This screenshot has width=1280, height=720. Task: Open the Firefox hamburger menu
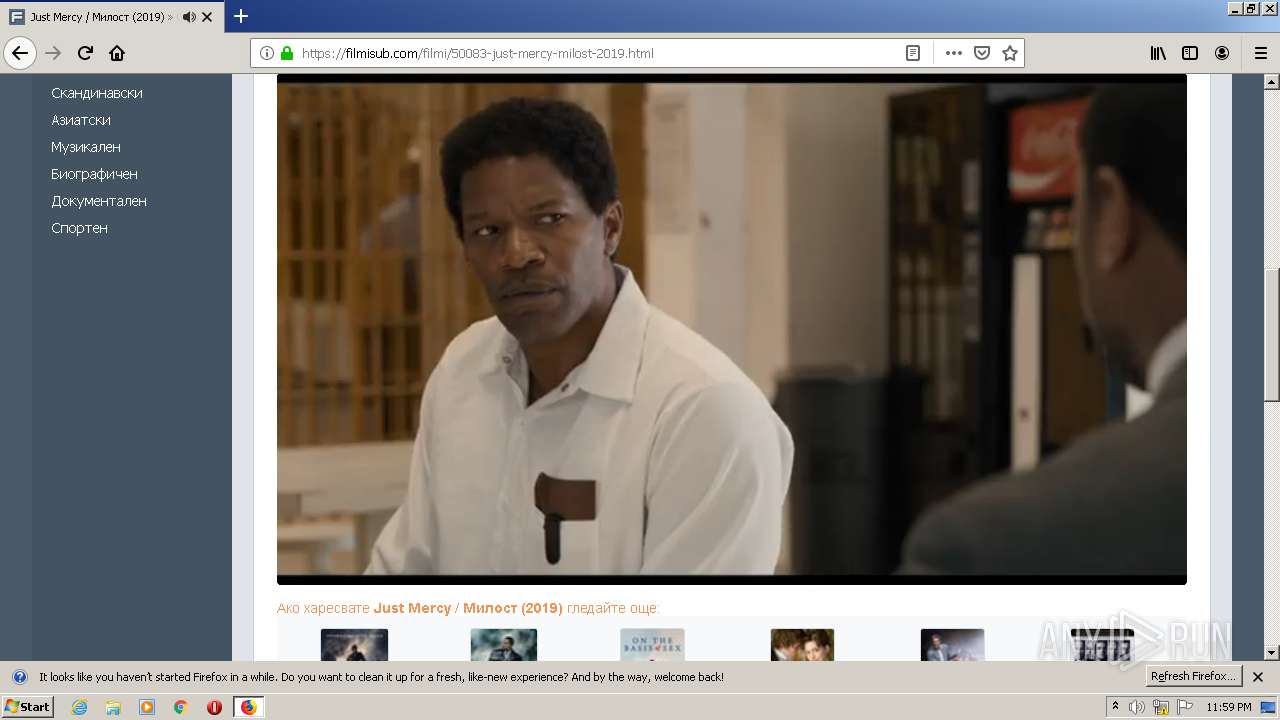[1260, 53]
